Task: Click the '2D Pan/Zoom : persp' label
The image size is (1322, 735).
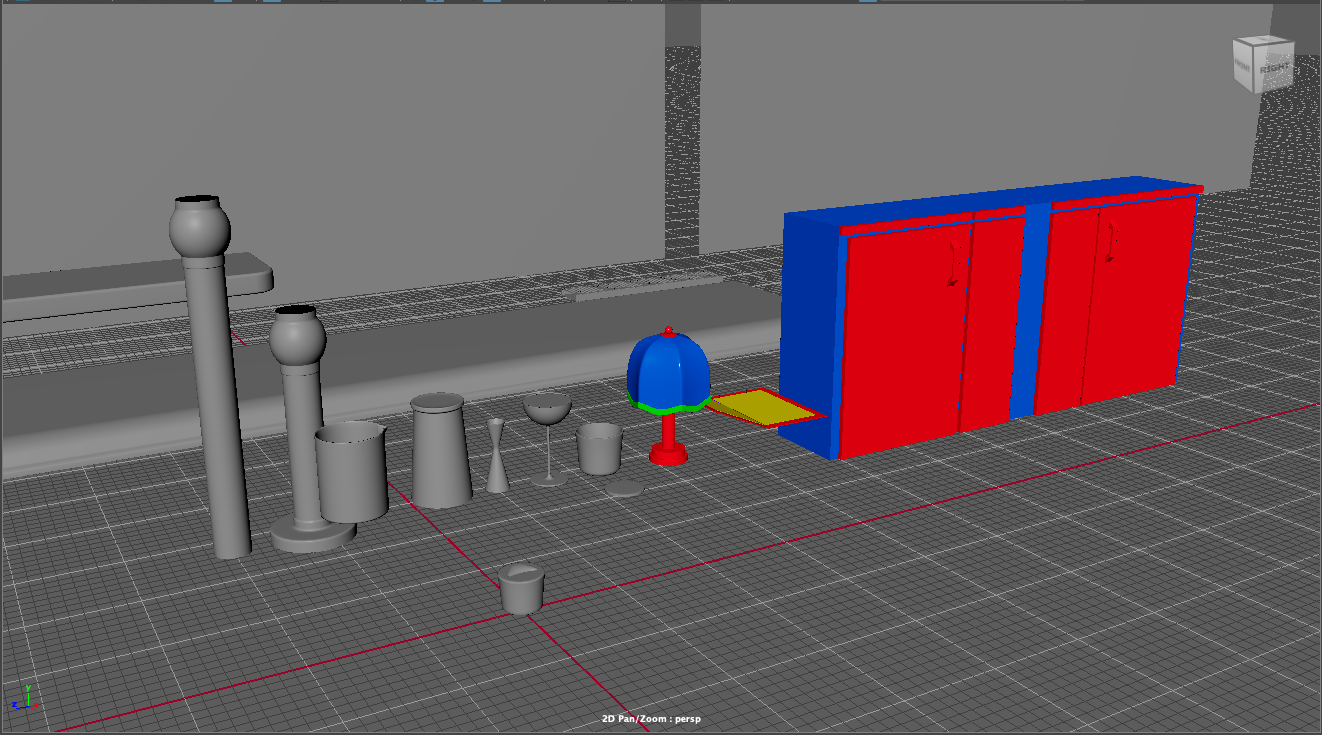Action: pos(651,718)
